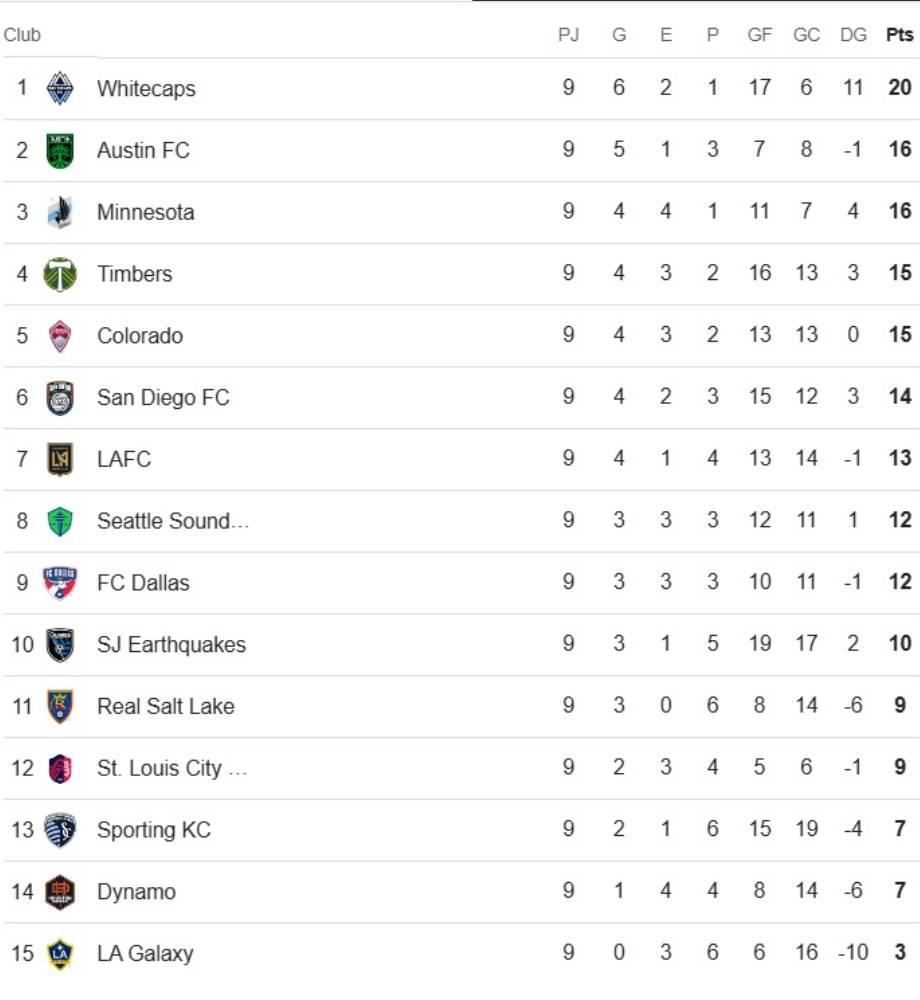Click the Sporting KC crest icon
This screenshot has width=920, height=1000.
(60, 830)
